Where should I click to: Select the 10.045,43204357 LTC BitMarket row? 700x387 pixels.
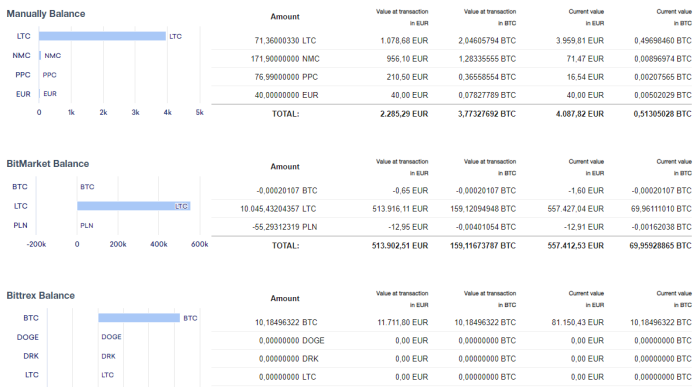point(452,209)
